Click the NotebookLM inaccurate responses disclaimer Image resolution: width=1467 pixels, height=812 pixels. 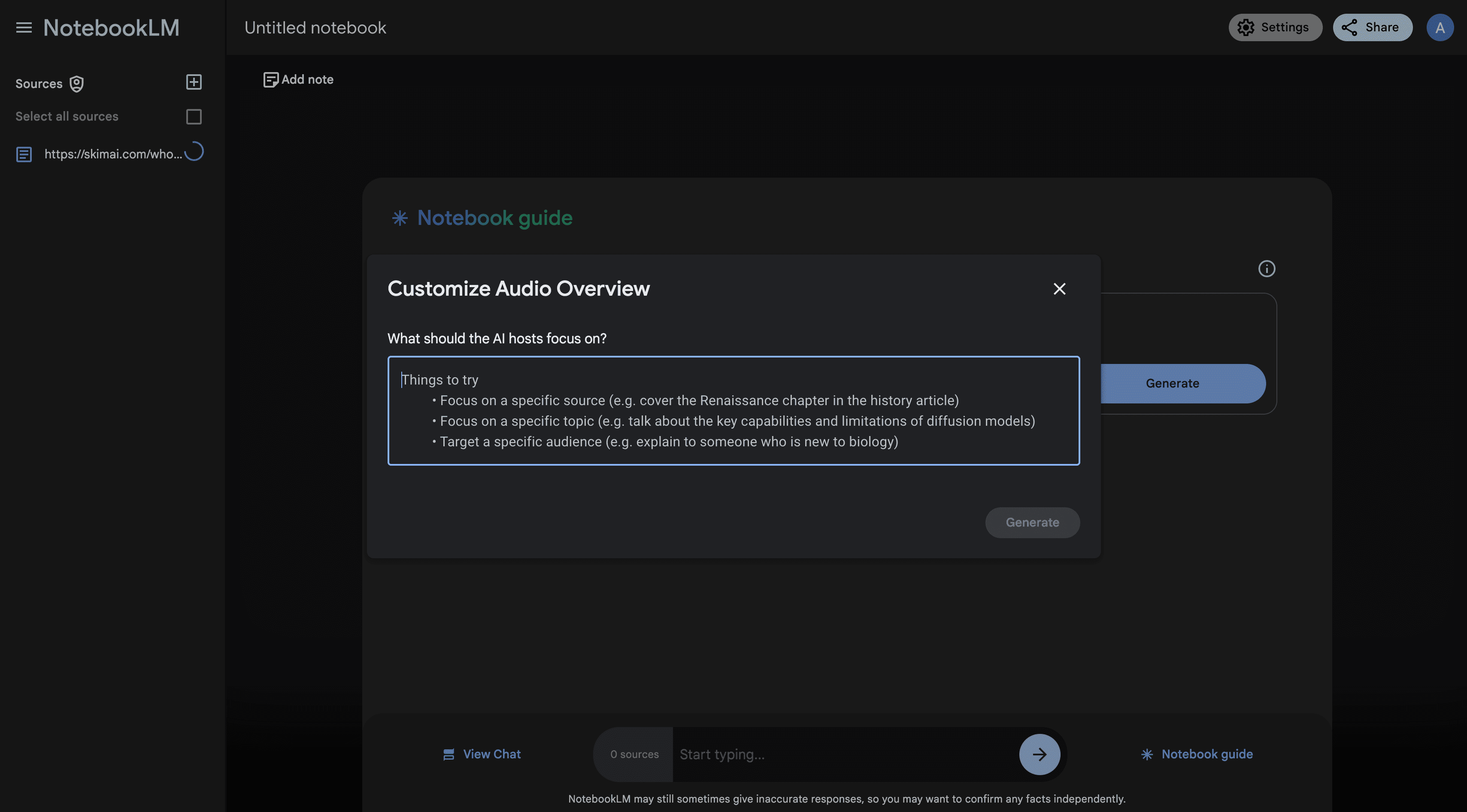click(846, 799)
